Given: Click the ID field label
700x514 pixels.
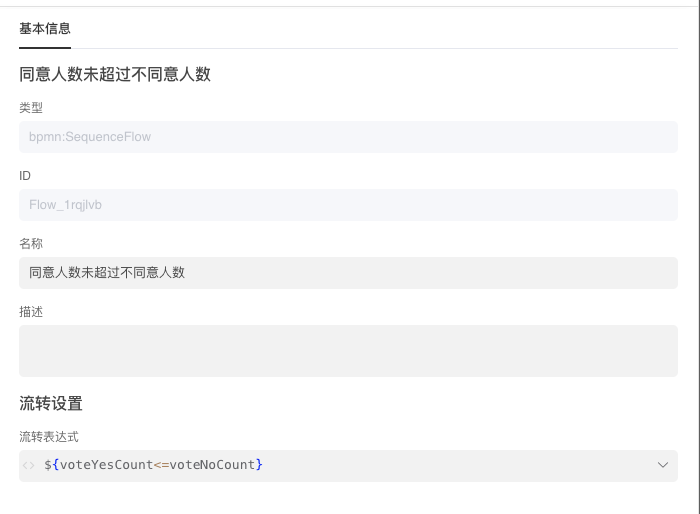Looking at the screenshot, I should point(25,176).
